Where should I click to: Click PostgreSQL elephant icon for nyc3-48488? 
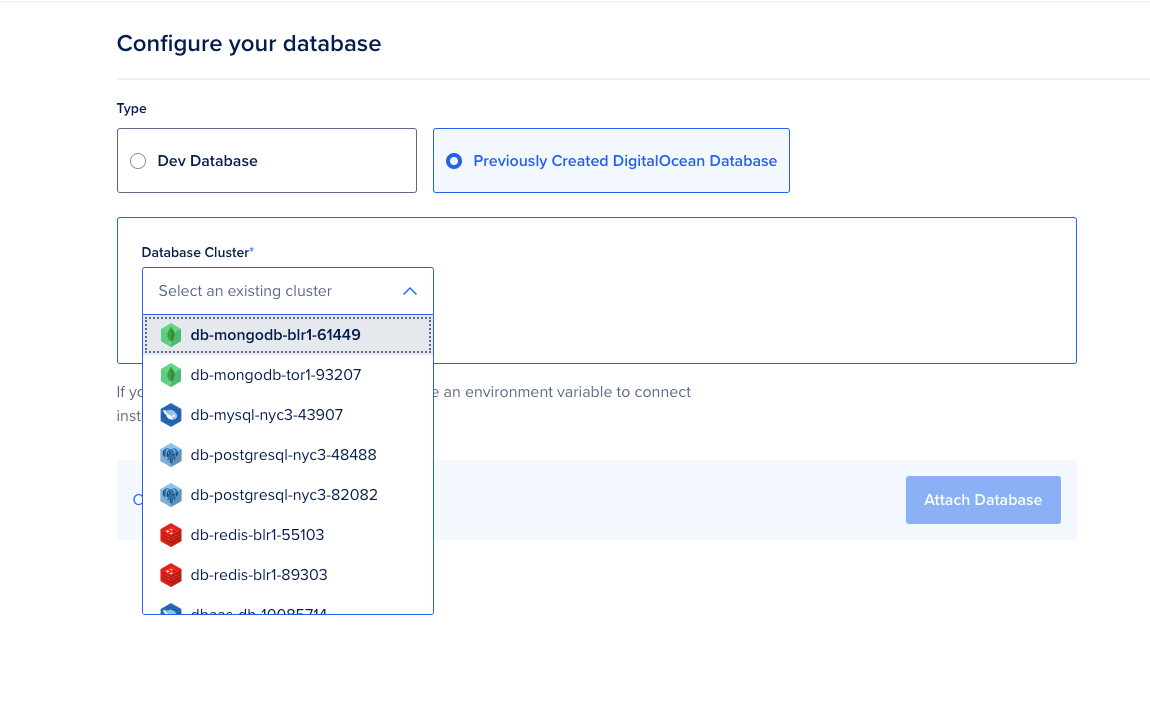[171, 455]
